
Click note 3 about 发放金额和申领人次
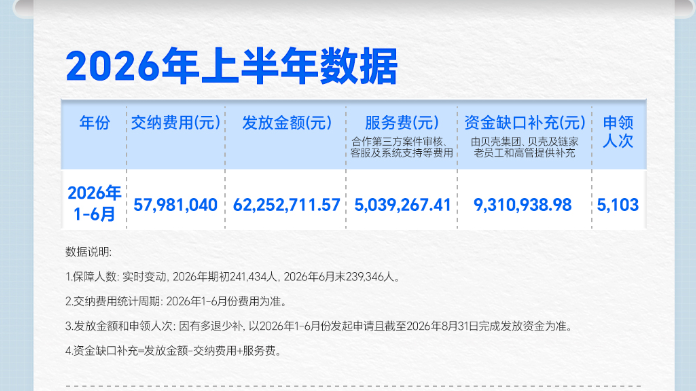pyautogui.click(x=319, y=327)
